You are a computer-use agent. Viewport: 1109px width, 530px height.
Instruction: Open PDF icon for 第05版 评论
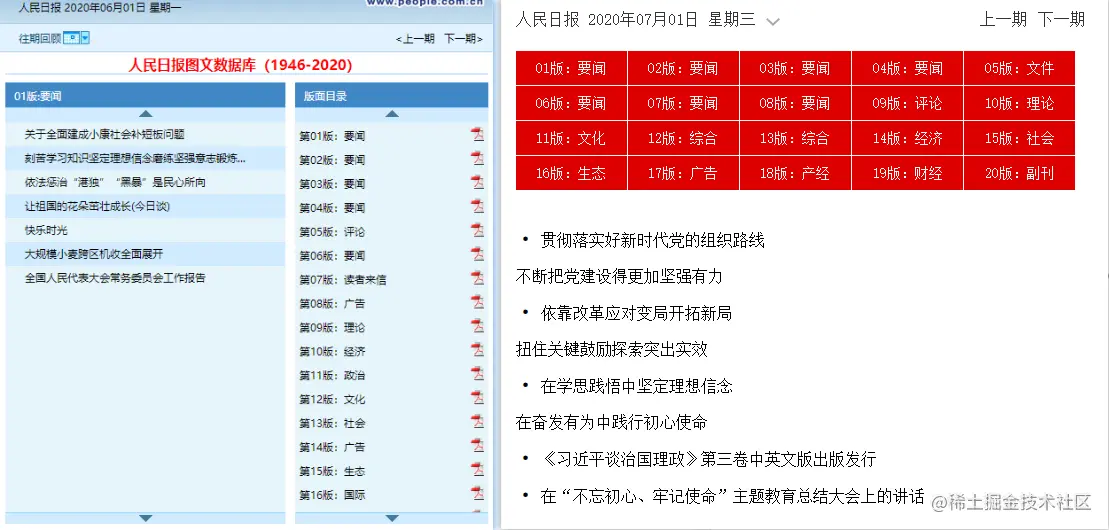pyautogui.click(x=478, y=231)
